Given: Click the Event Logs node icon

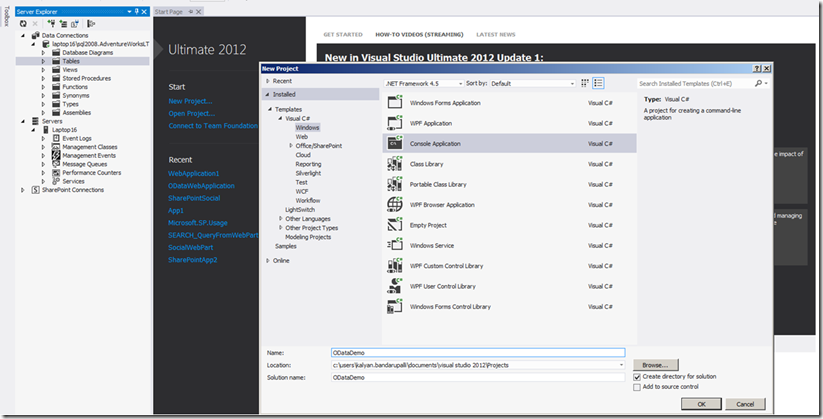Looking at the screenshot, I should coord(56,138).
